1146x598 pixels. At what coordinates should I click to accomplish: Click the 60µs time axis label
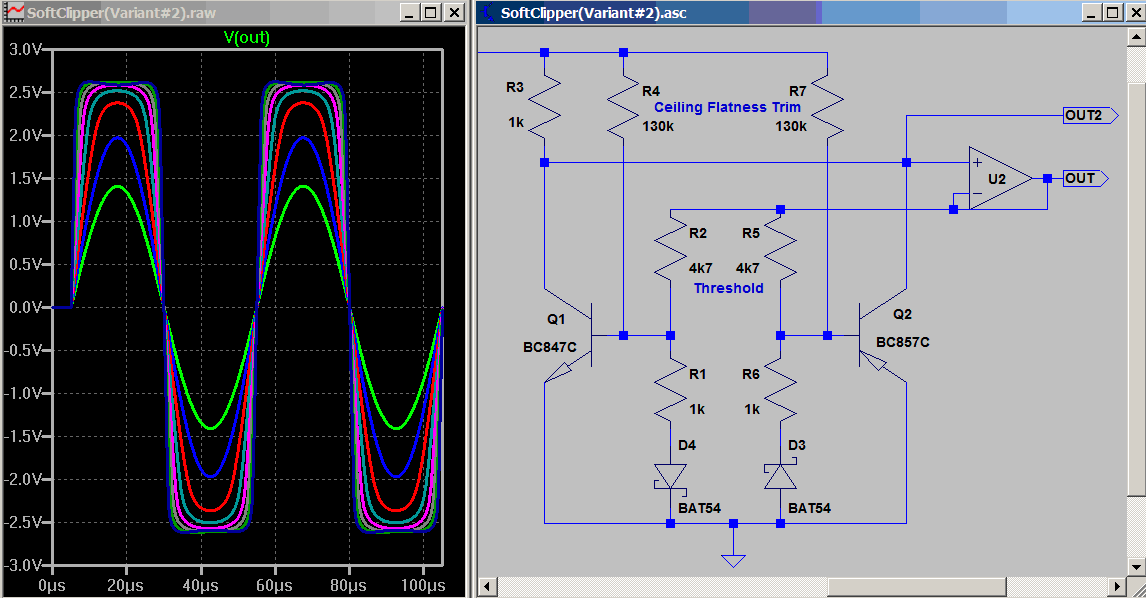(274, 586)
